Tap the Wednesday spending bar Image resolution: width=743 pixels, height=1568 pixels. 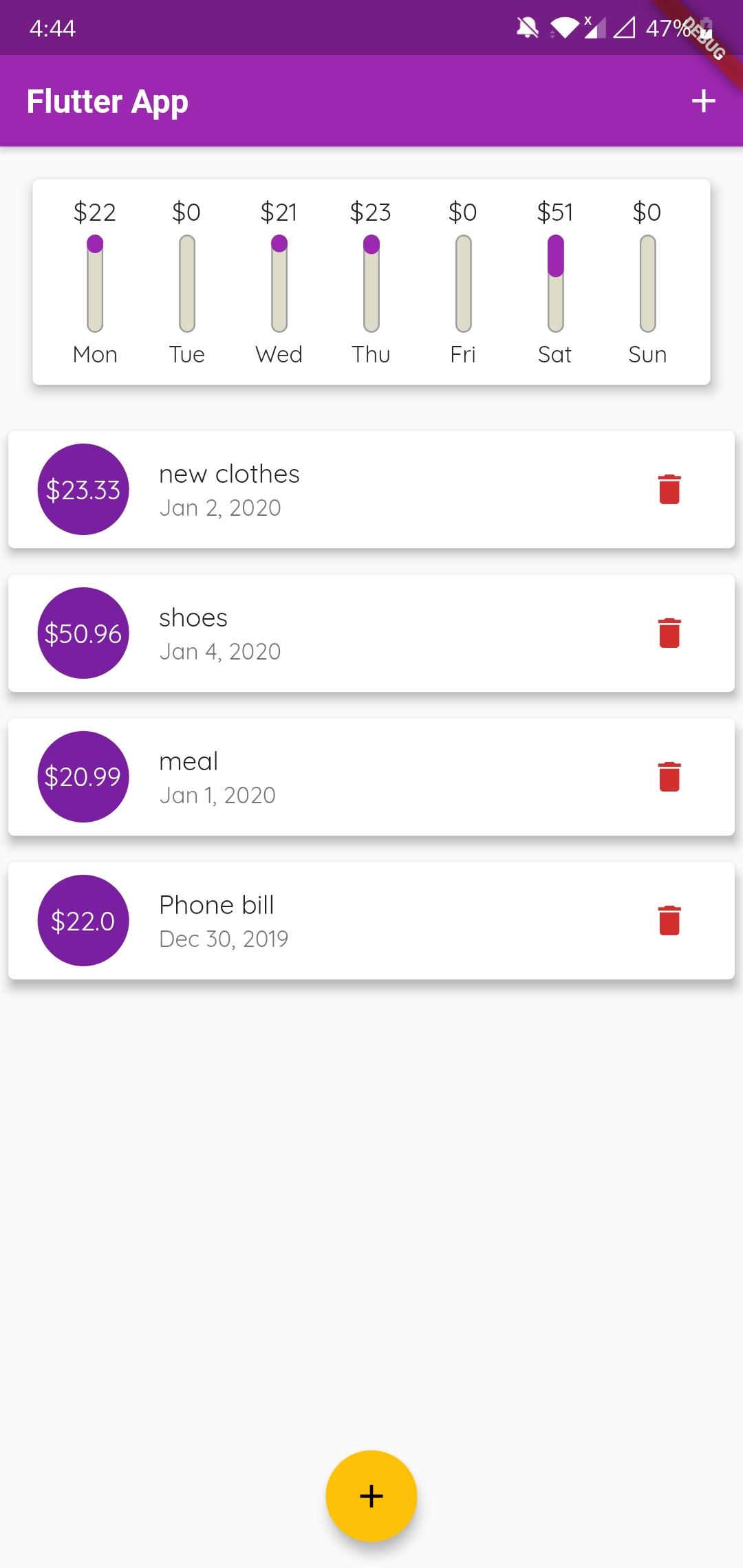(x=279, y=283)
